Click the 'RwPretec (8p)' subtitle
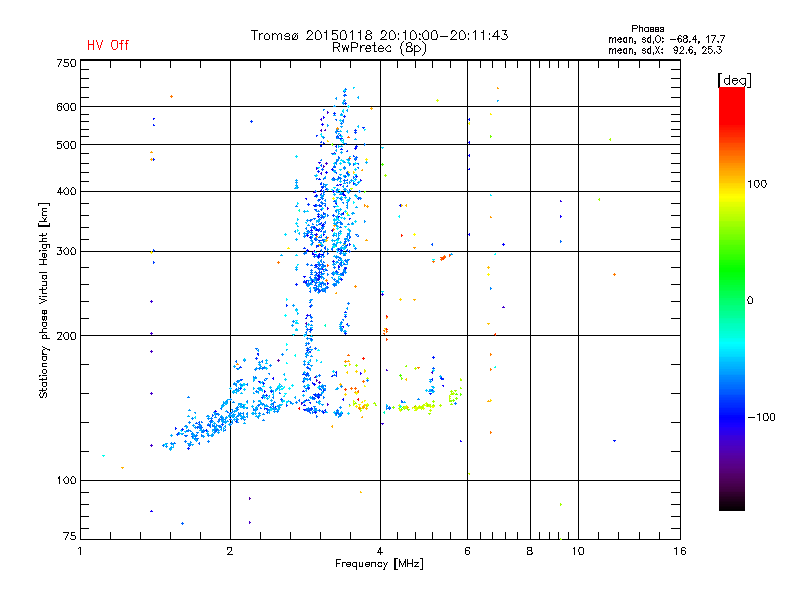The height and width of the screenshot is (600, 800). pos(379,48)
